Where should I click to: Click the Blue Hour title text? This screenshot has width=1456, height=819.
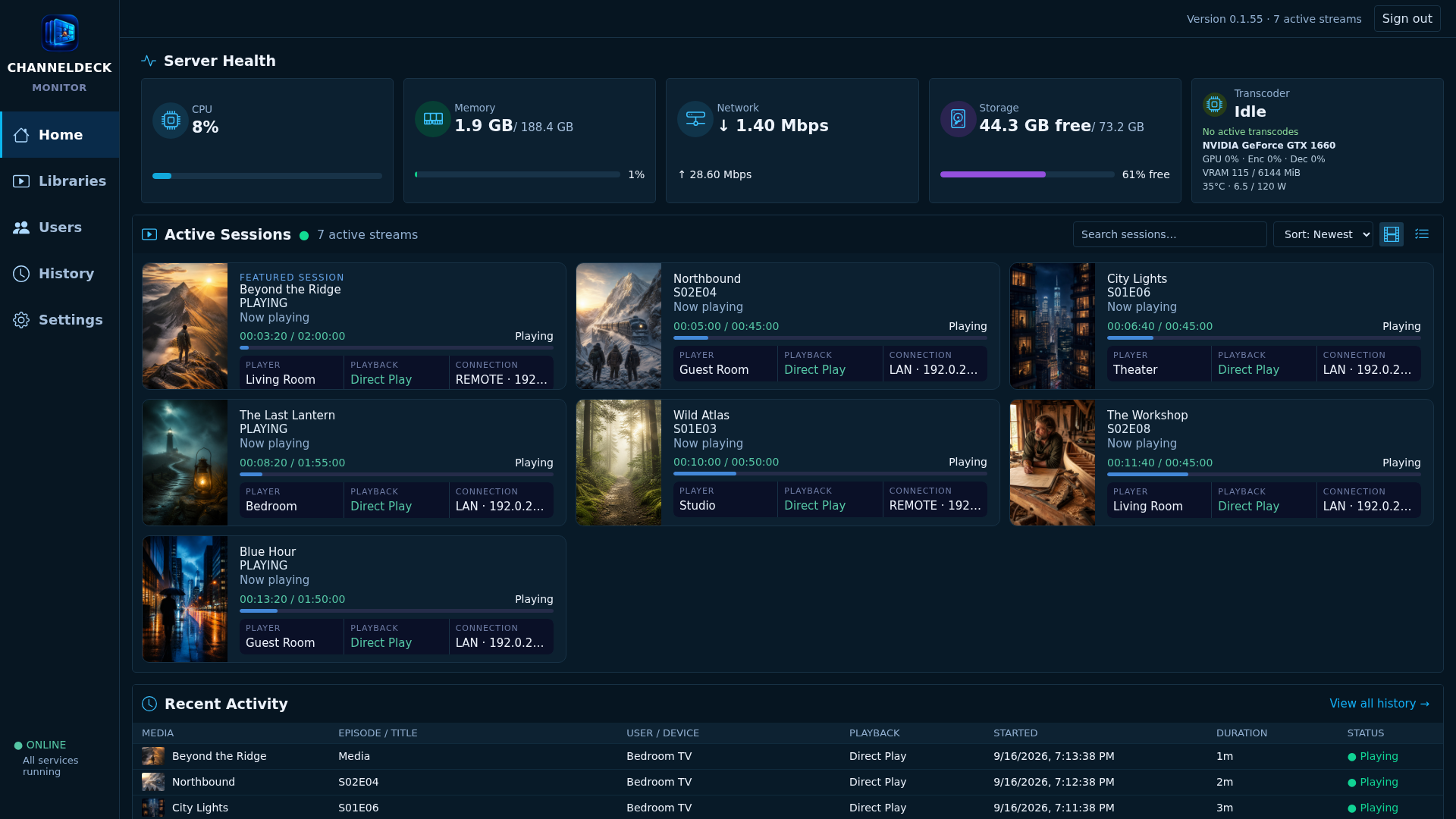(268, 552)
